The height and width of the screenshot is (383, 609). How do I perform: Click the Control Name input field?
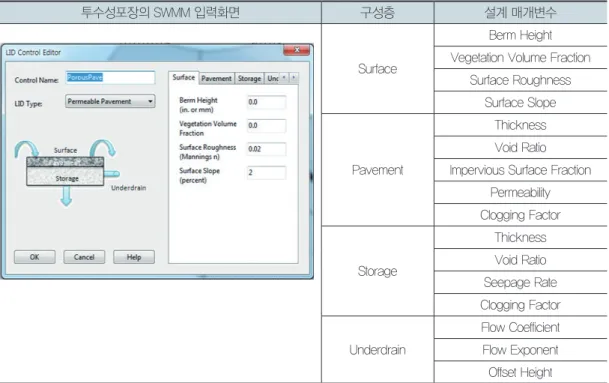tap(110, 78)
